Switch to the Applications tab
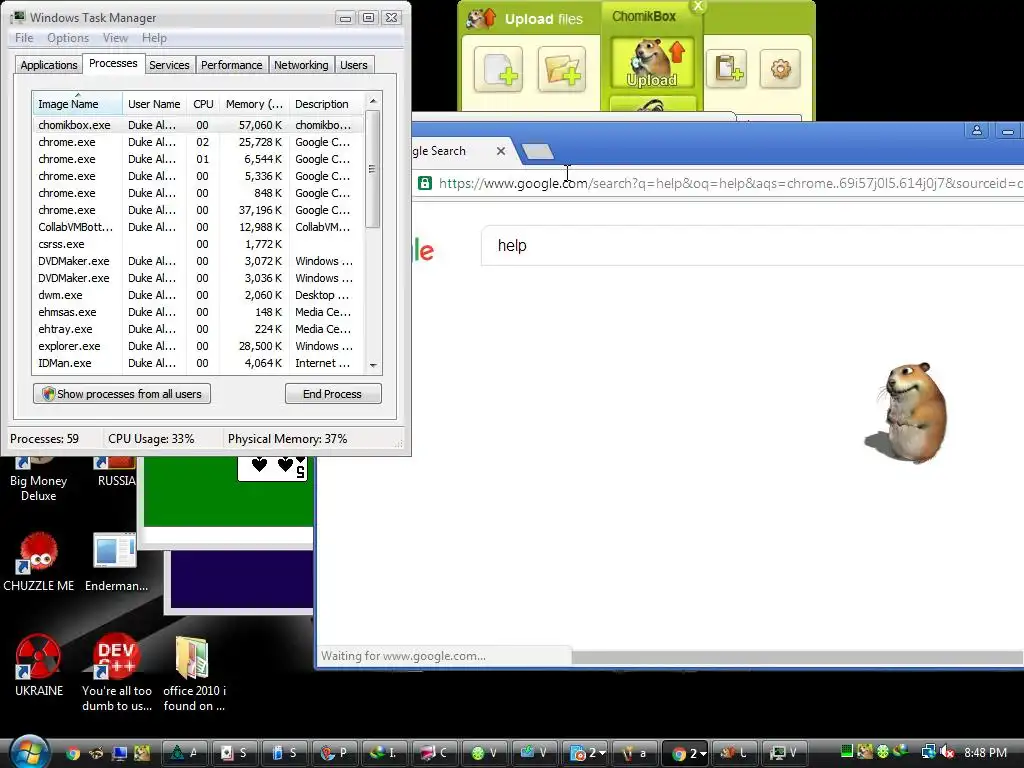1024x768 pixels. pos(48,65)
